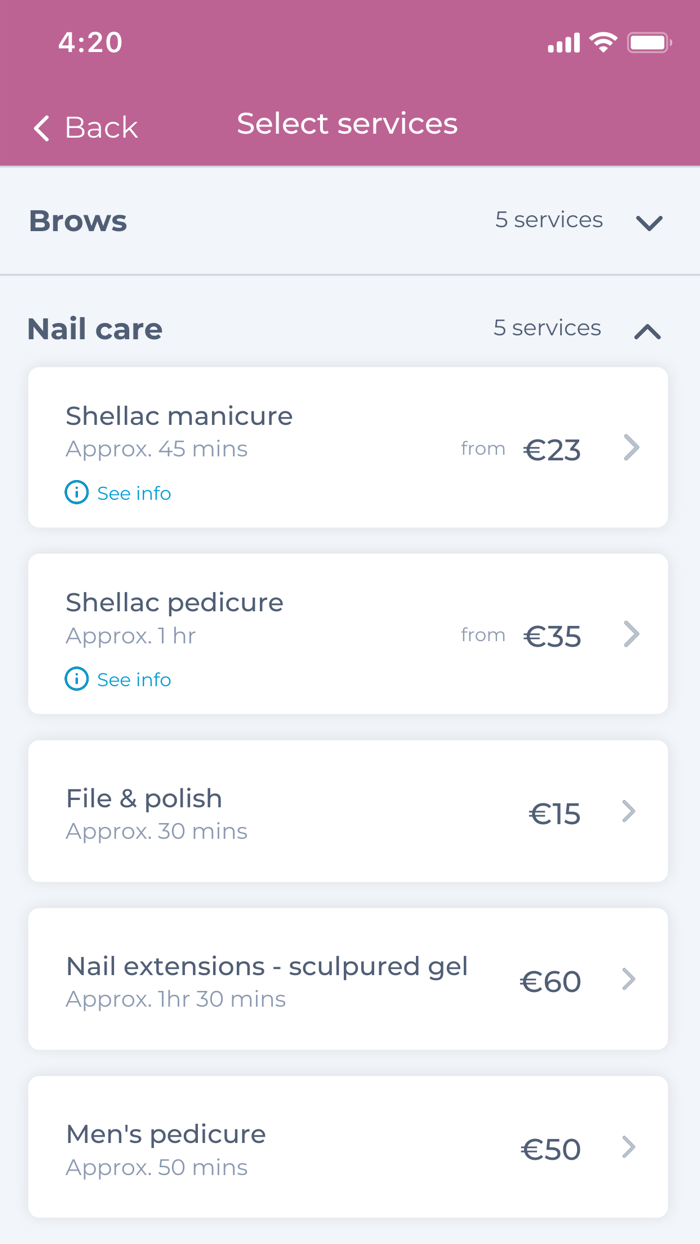The width and height of the screenshot is (700, 1244).
Task: Open File & polish via its right arrow
Action: (x=630, y=812)
